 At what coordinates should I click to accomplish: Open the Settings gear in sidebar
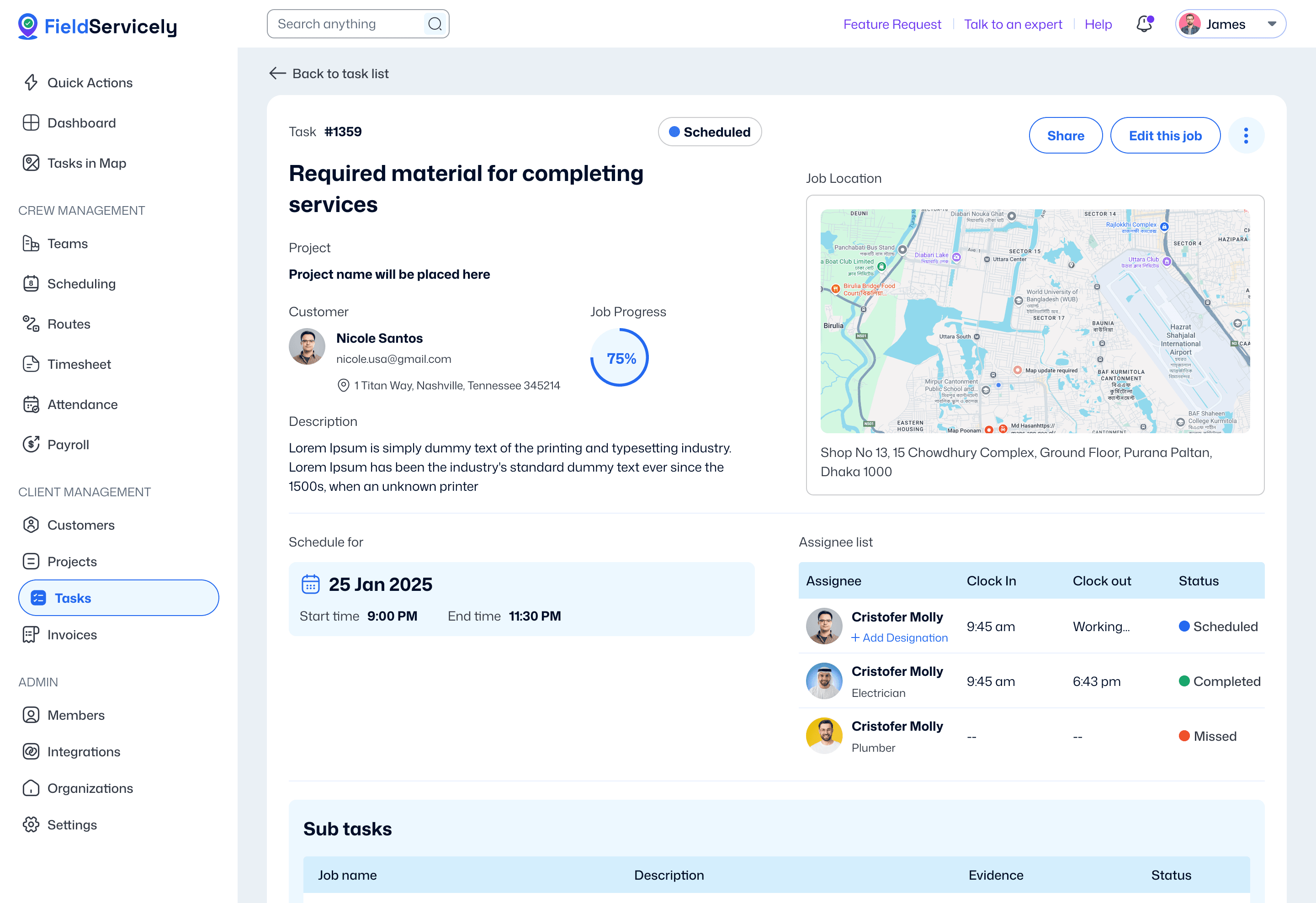pos(31,824)
